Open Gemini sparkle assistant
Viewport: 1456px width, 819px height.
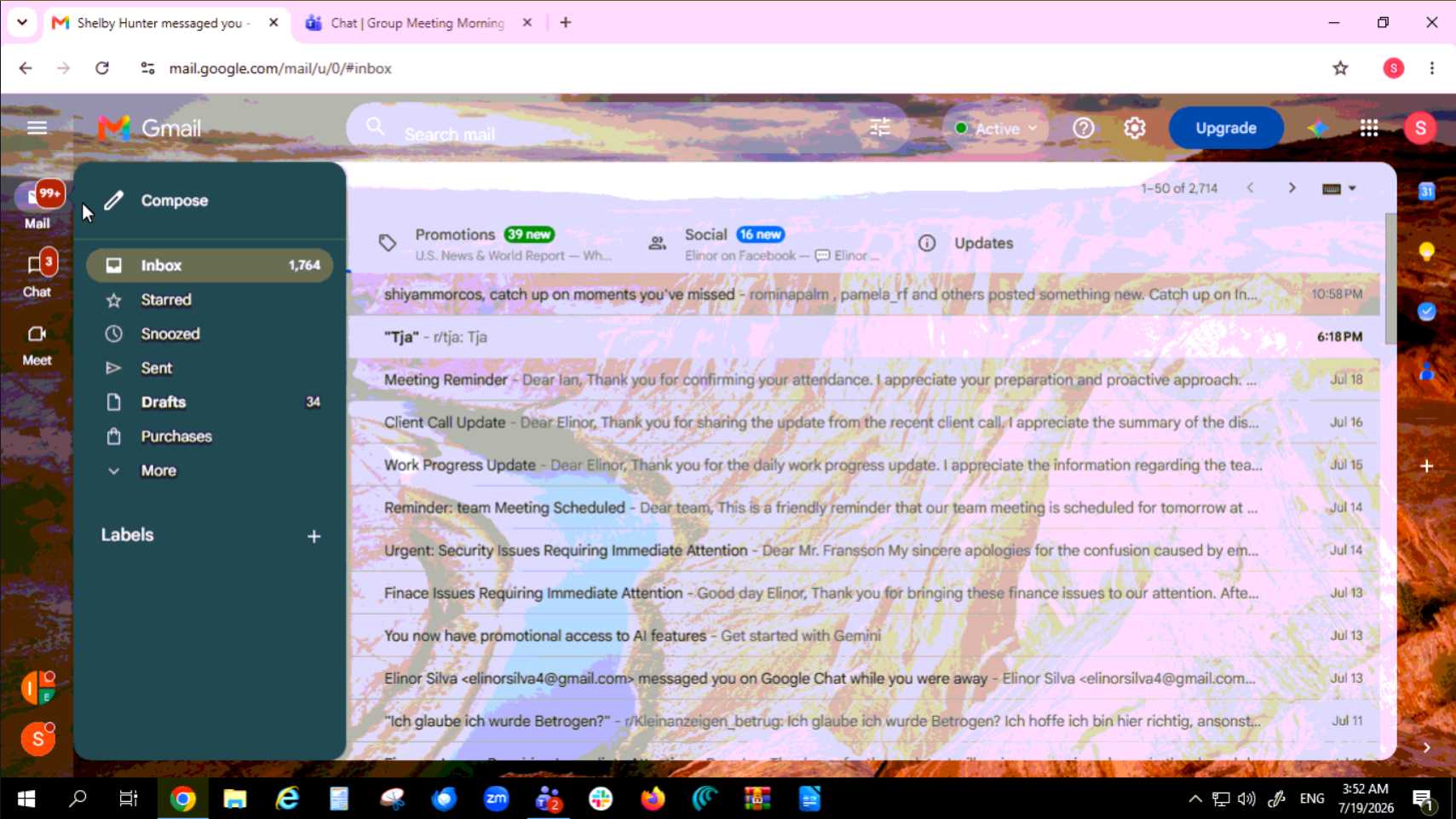1317,128
